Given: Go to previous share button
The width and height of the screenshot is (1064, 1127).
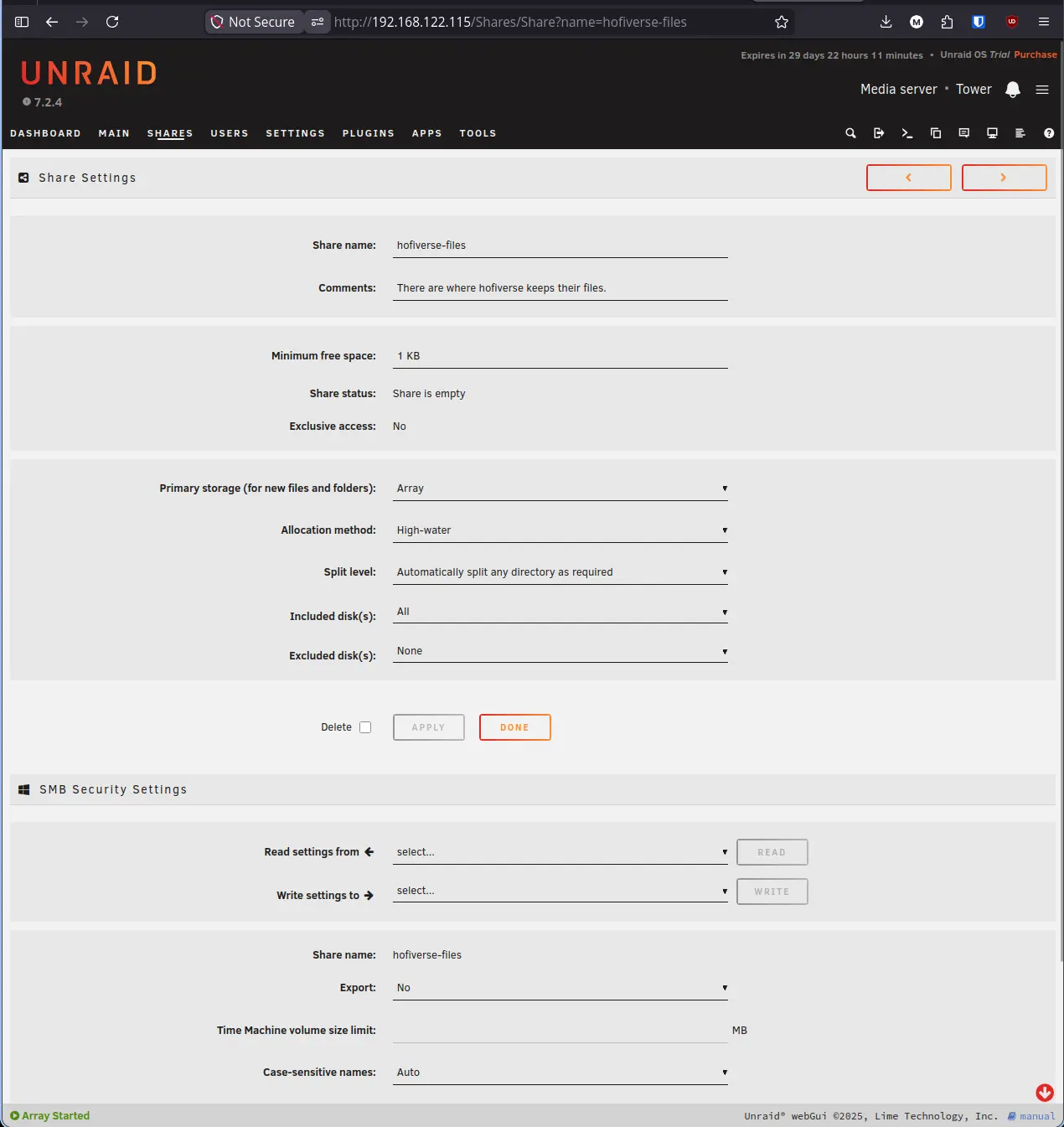Looking at the screenshot, I should click(909, 178).
